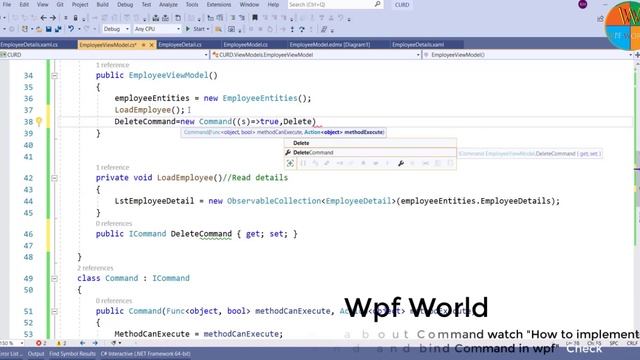Open the Find Symbol Results panel tab

(72, 354)
